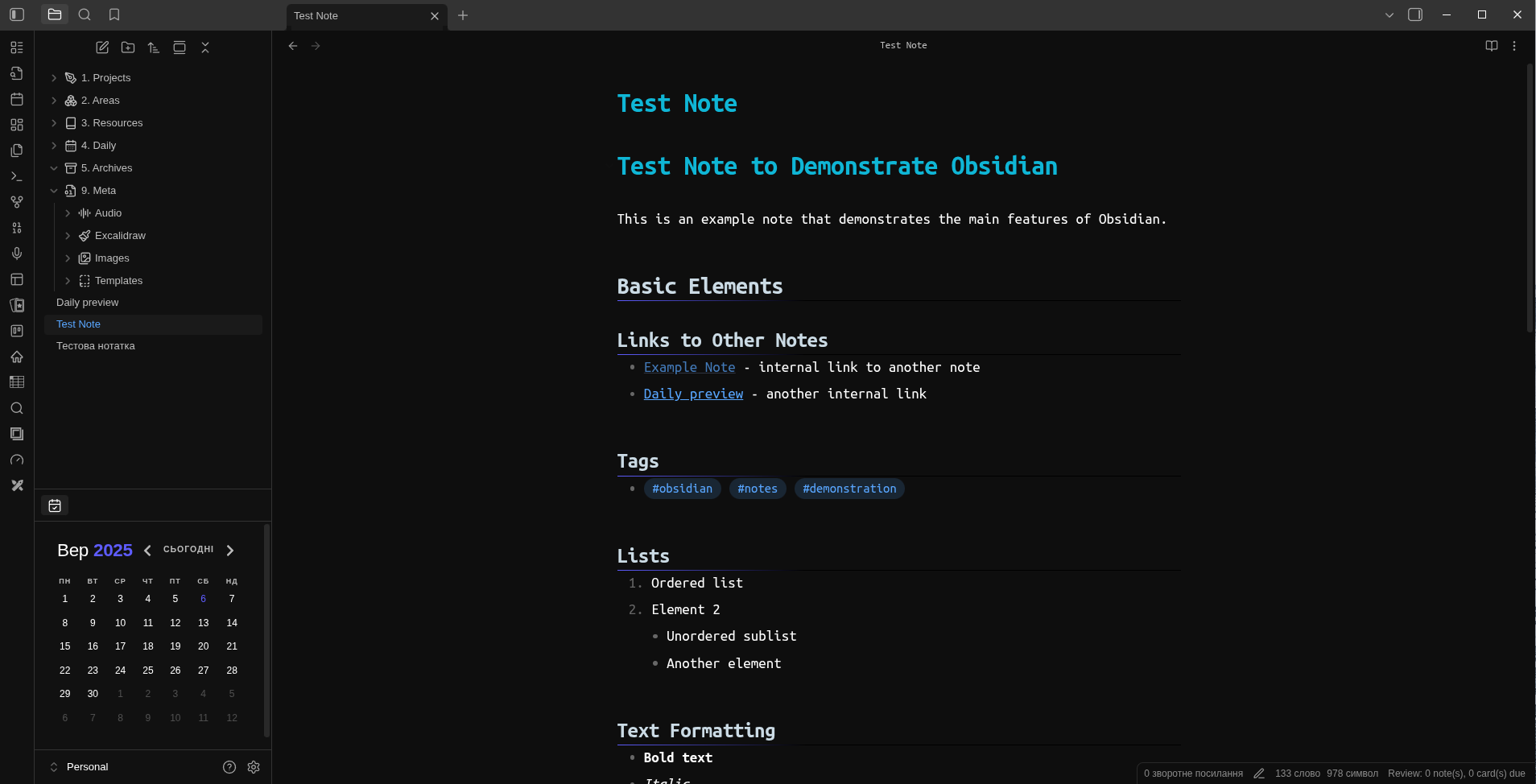Open the file explorer tab
1536x784 pixels.
click(x=55, y=14)
